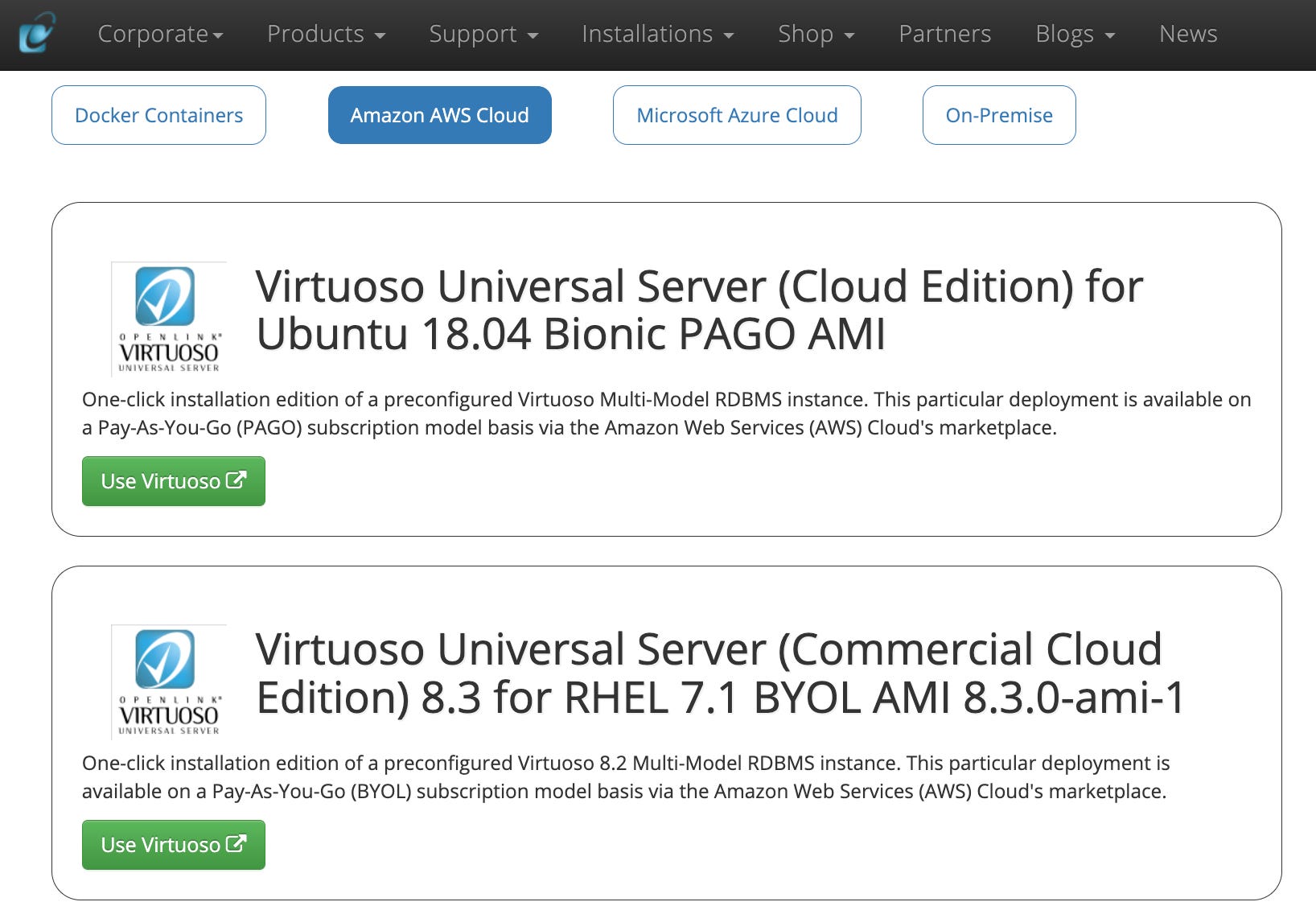This screenshot has width=1316, height=906.
Task: Open the Corporate dropdown menu
Action: (160, 34)
